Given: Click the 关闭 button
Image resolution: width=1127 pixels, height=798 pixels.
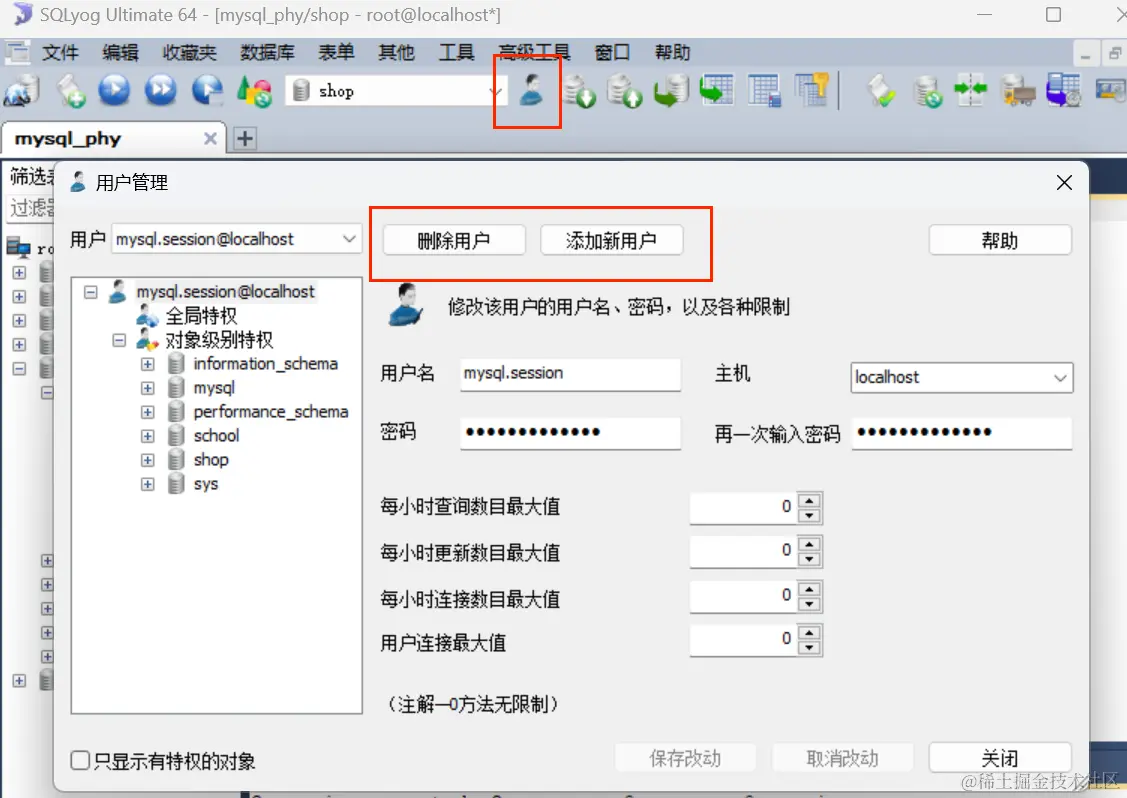Looking at the screenshot, I should (x=1000, y=758).
